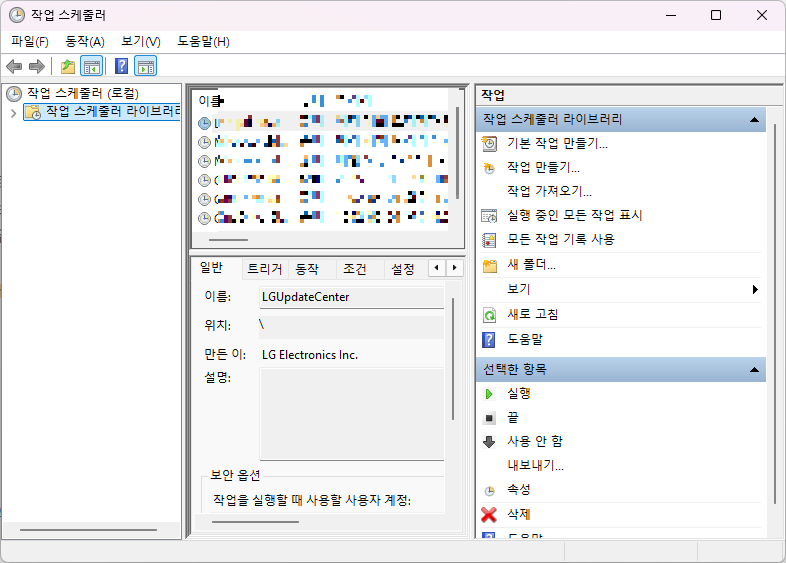Image resolution: width=786 pixels, height=563 pixels.
Task: Click the 실행 중인 모든 작업 표시 icon
Action: tap(489, 216)
